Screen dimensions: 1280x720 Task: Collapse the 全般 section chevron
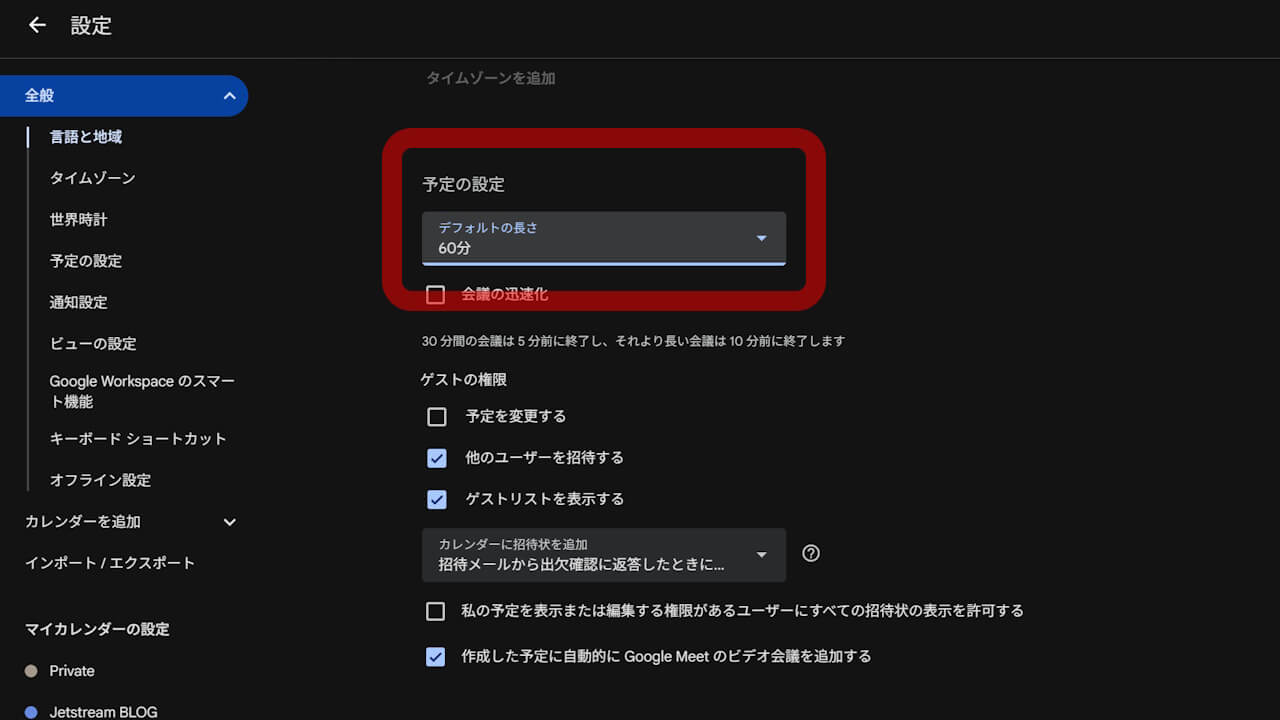point(229,96)
